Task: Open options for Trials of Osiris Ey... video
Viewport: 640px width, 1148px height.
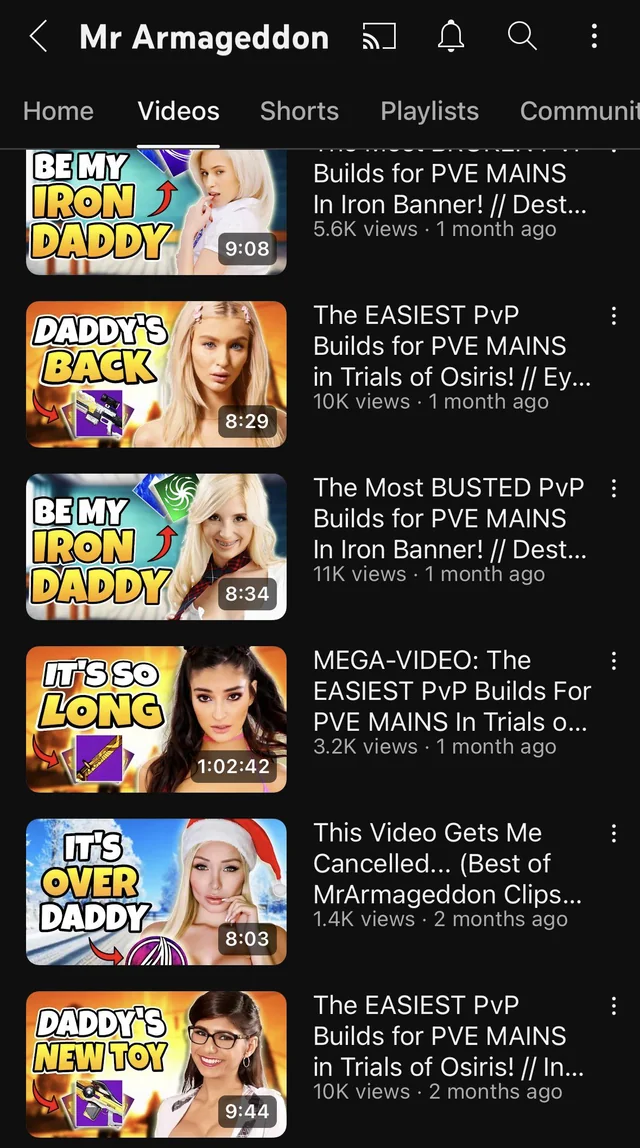Action: click(x=614, y=316)
